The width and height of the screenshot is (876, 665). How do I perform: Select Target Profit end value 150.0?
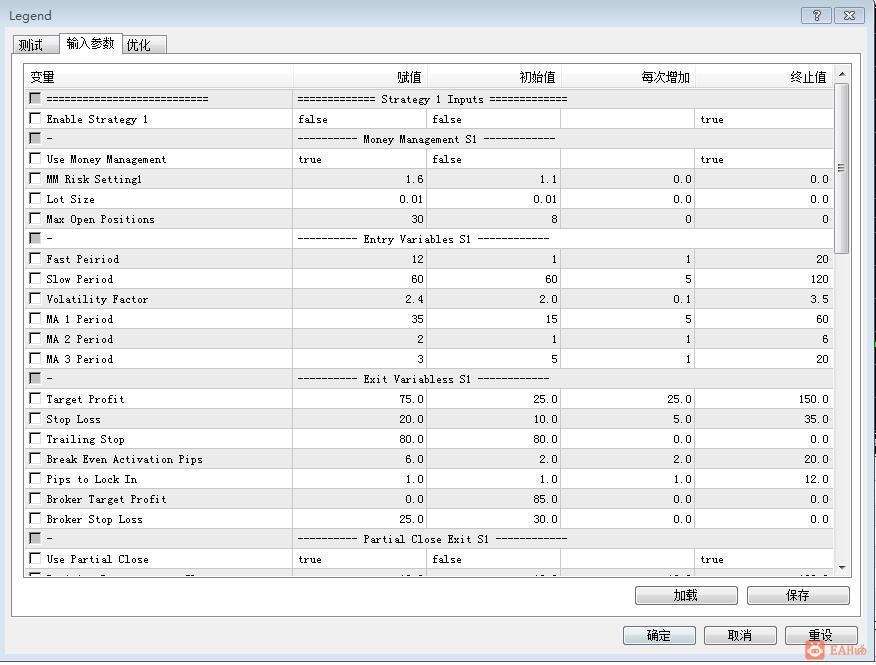pyautogui.click(x=764, y=399)
